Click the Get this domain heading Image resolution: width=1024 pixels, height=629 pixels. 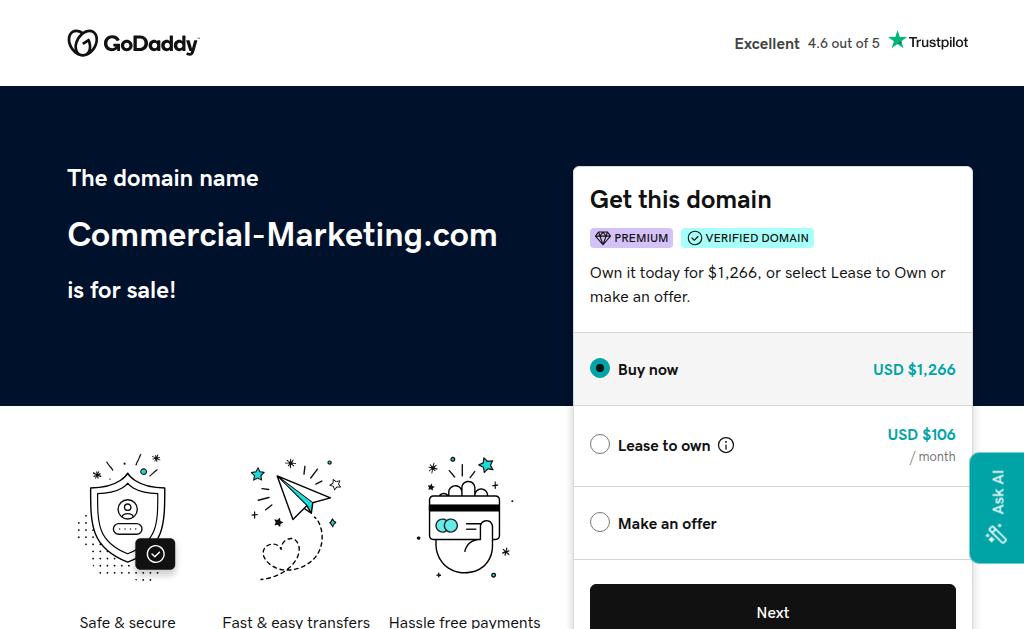[680, 199]
